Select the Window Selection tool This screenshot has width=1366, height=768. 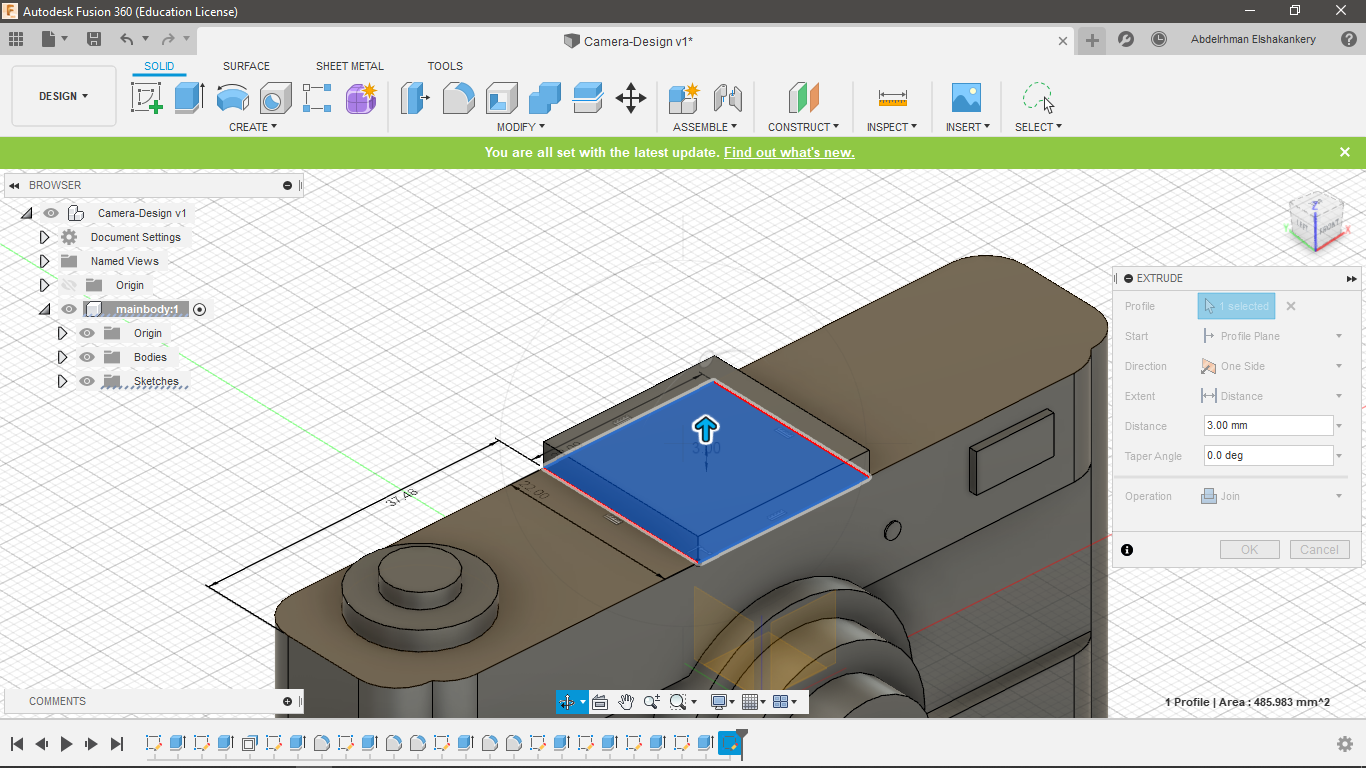click(x=1038, y=98)
